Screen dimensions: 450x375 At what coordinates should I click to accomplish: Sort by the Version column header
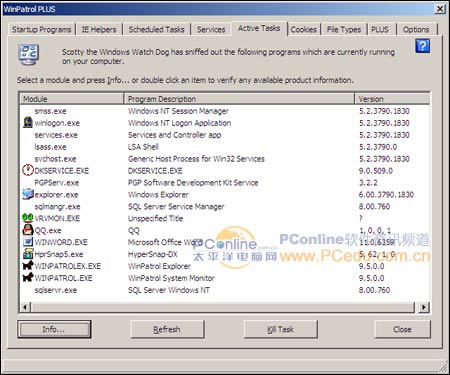tap(392, 99)
